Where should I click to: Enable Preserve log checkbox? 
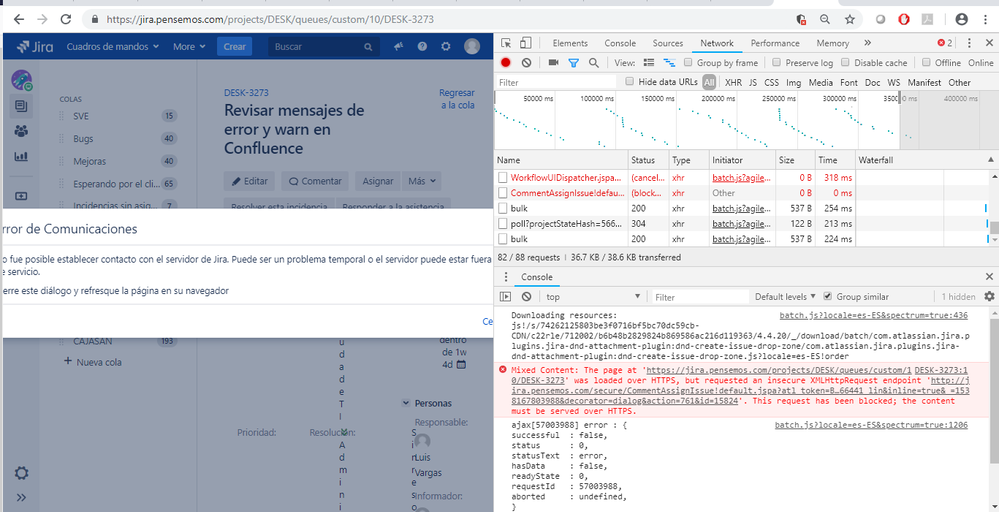coord(776,62)
